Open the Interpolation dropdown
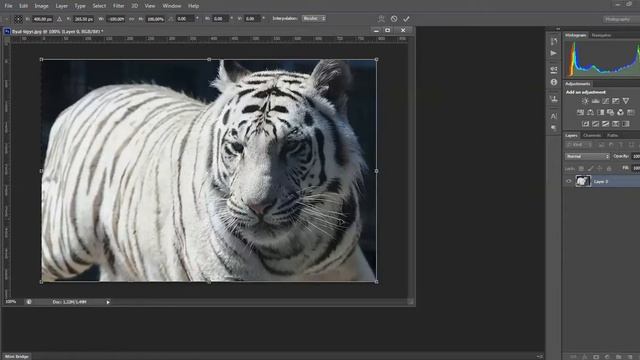 click(313, 18)
